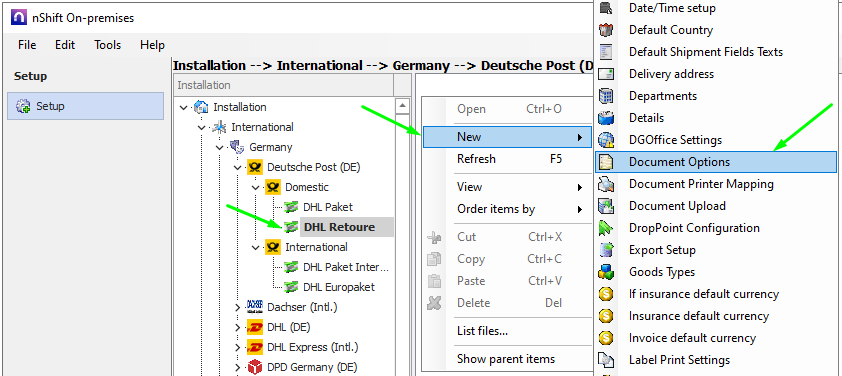
Task: Click the Document Options page icon
Action: [x=606, y=162]
